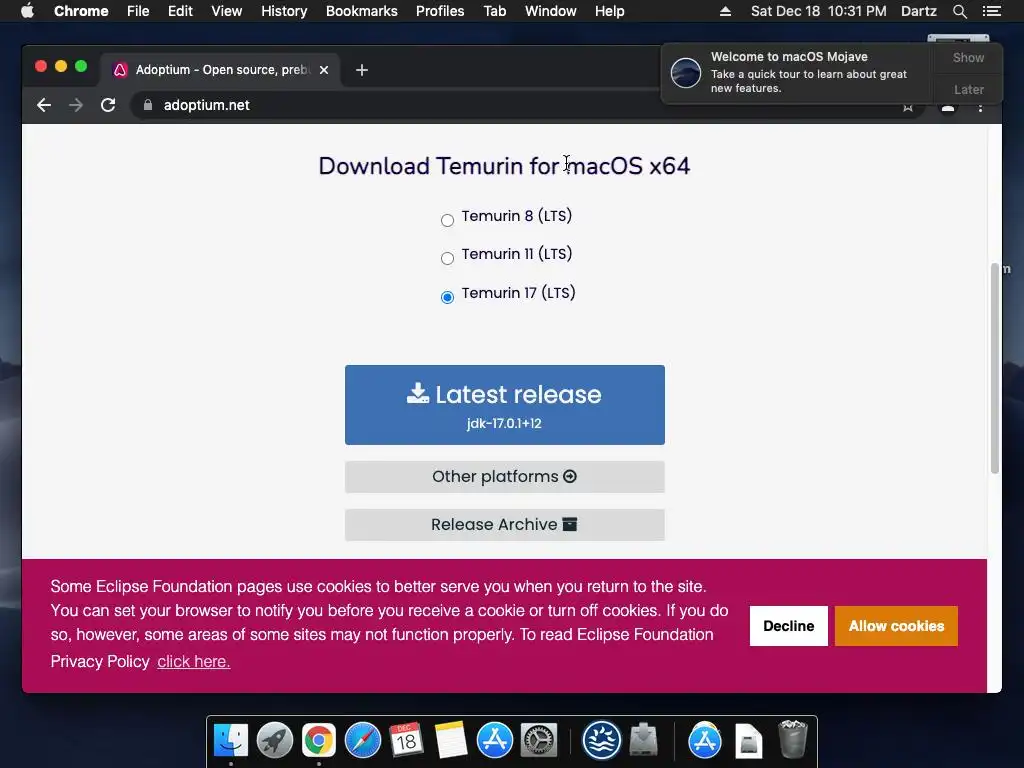This screenshot has height=768, width=1024.
Task: Click Allow cookies button
Action: pyautogui.click(x=896, y=626)
